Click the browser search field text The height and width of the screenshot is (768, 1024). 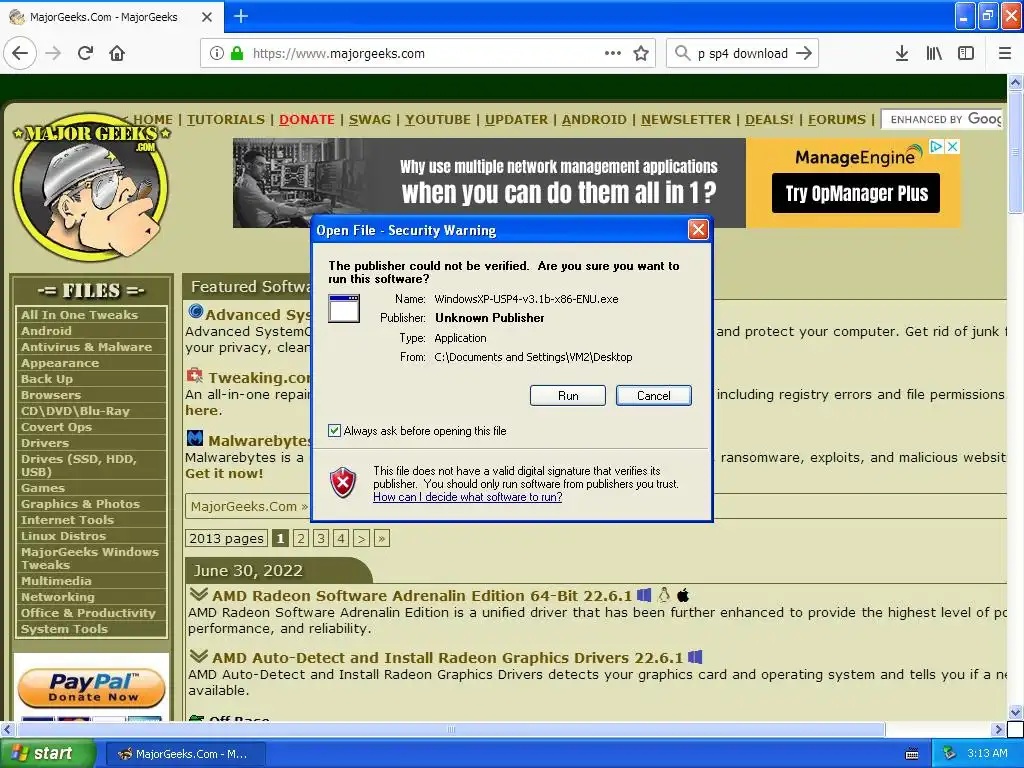click(743, 54)
